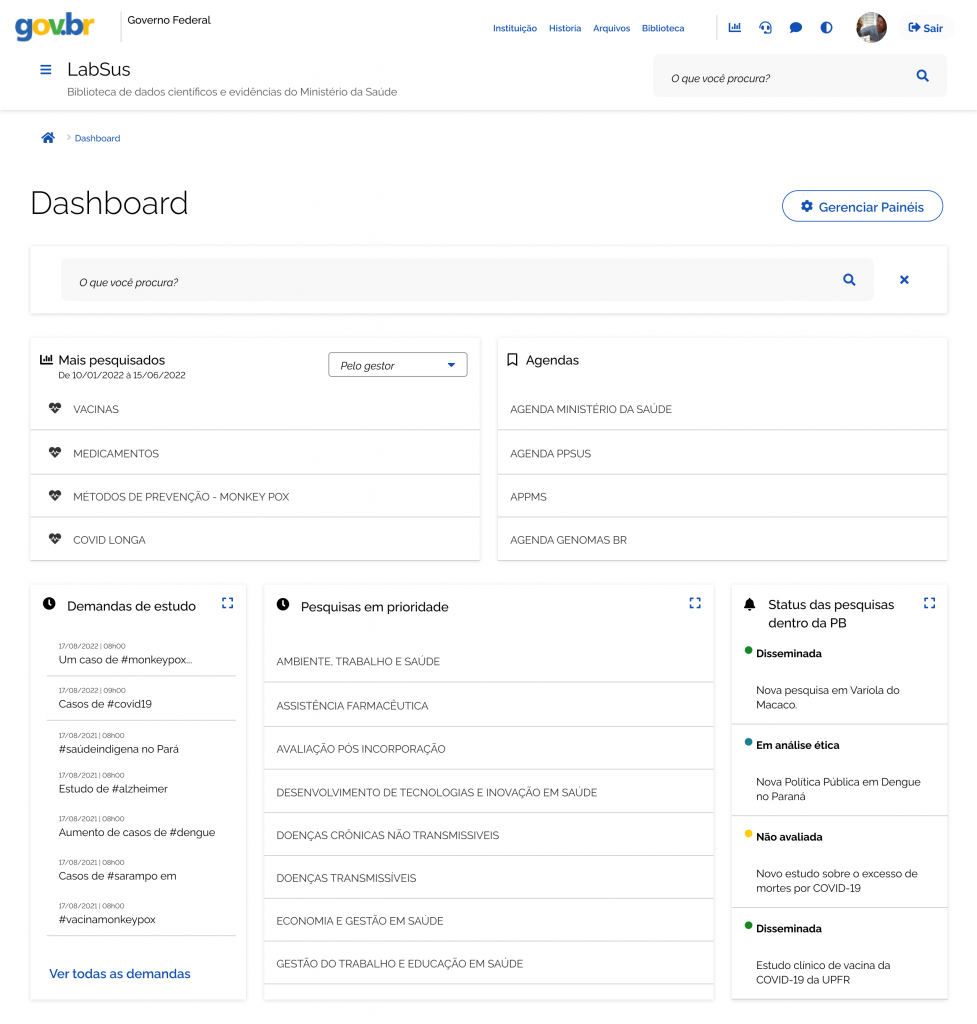Expand the Demandas de estudo panel

pos(227,603)
